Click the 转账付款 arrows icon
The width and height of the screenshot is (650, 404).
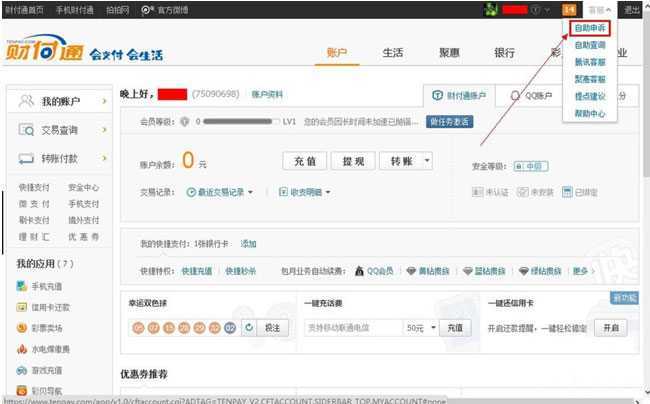(x=26, y=158)
